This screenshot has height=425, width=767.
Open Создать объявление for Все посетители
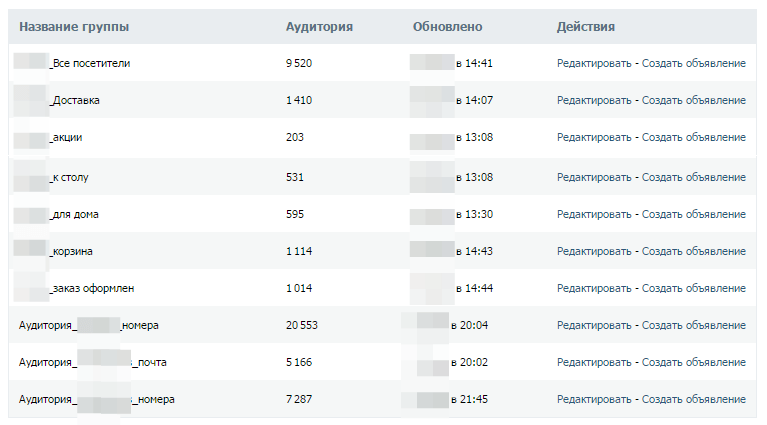(694, 63)
